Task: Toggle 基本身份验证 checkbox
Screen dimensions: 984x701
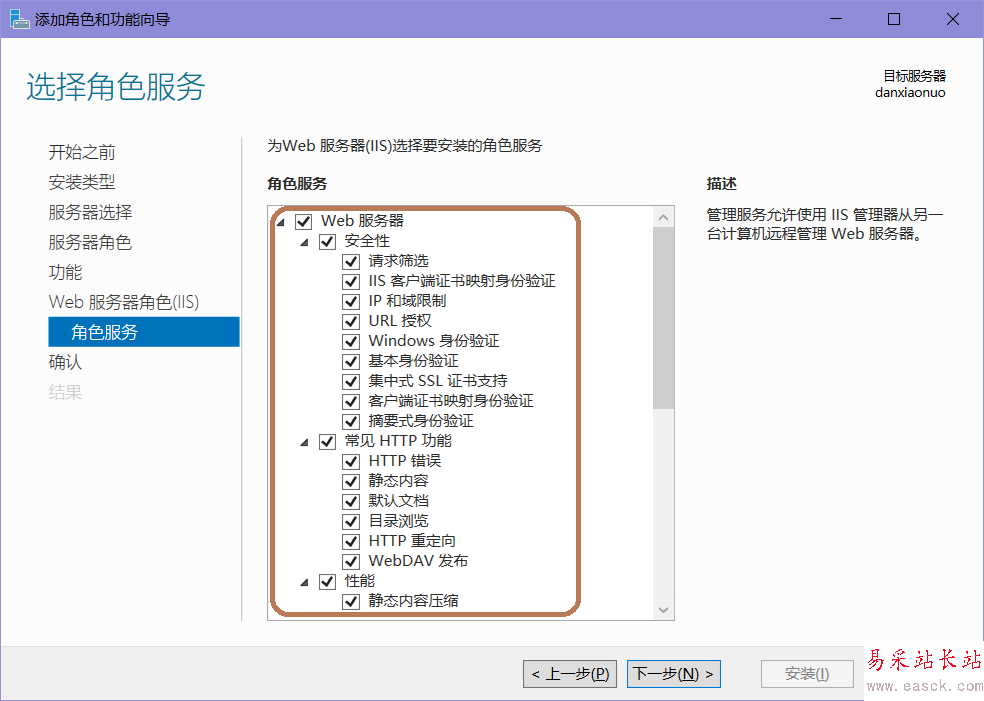Action: [351, 362]
